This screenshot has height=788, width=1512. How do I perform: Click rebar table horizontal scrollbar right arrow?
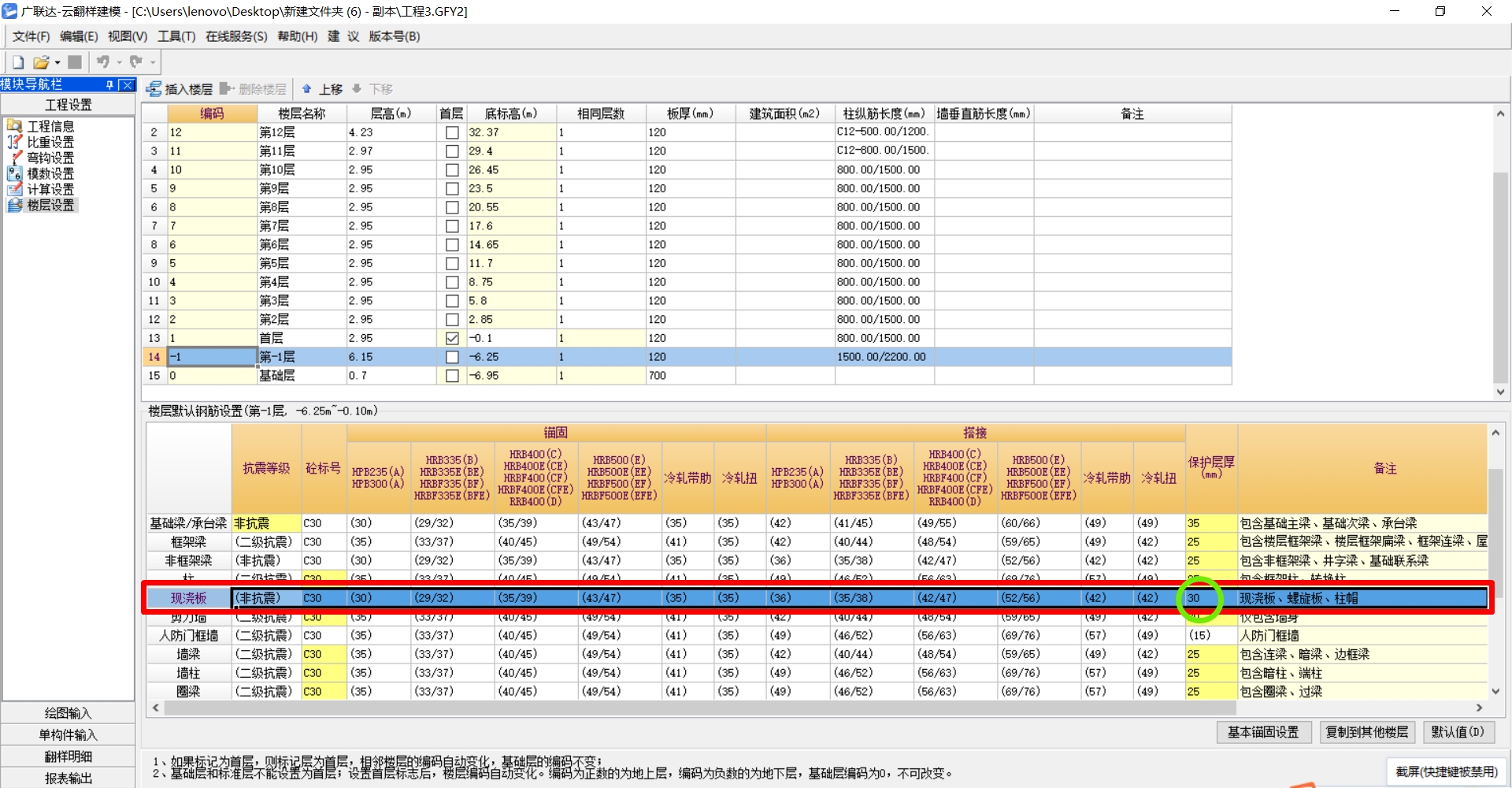[x=1479, y=708]
